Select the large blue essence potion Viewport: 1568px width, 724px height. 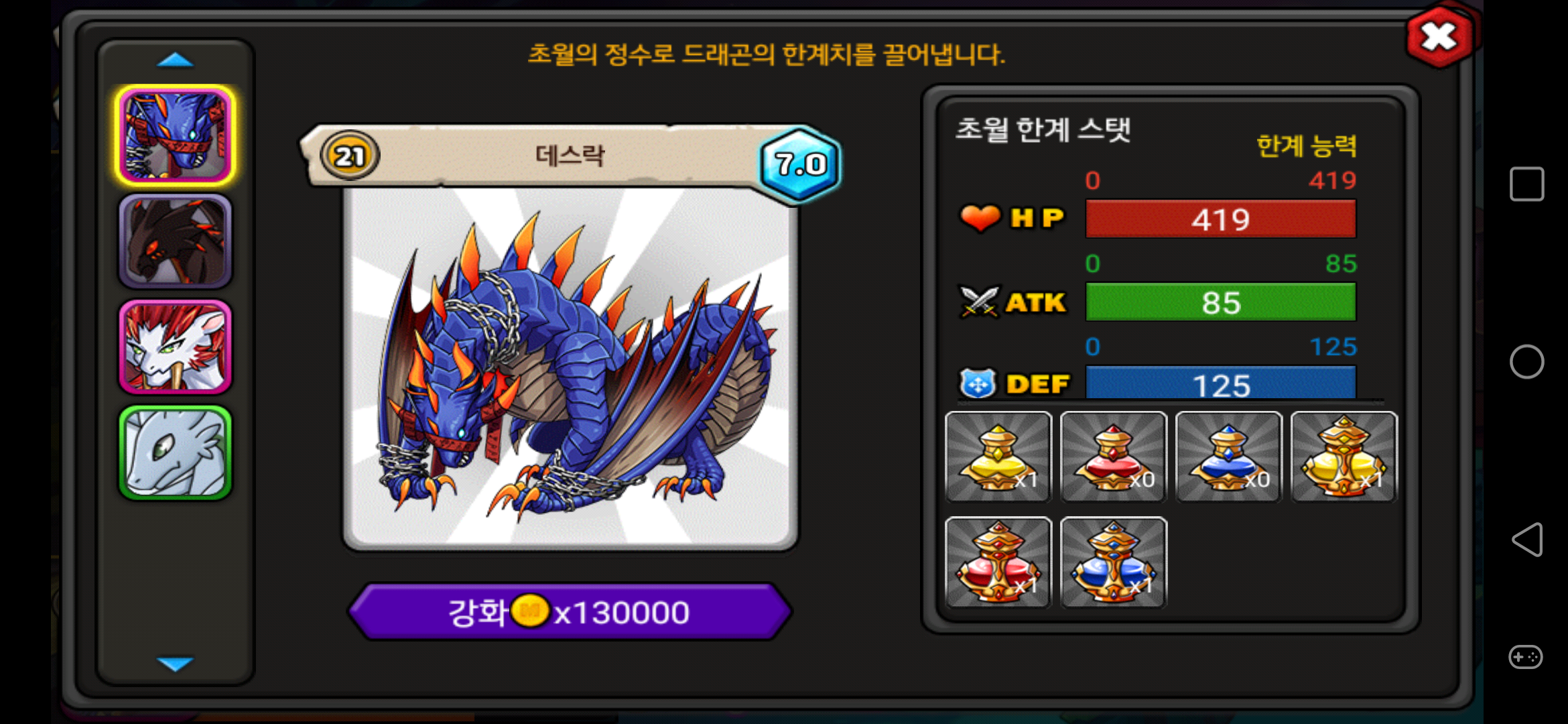1114,562
